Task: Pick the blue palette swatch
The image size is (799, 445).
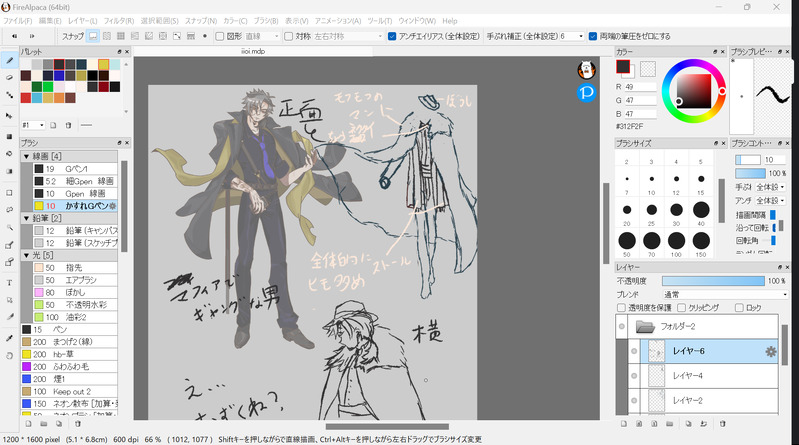Action: click(x=59, y=75)
